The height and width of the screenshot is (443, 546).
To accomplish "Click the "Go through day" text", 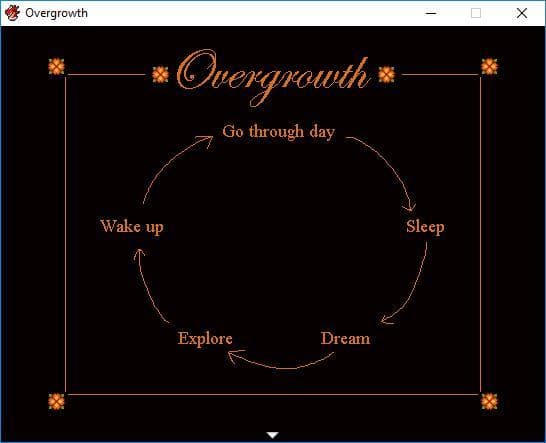I will 279,132.
